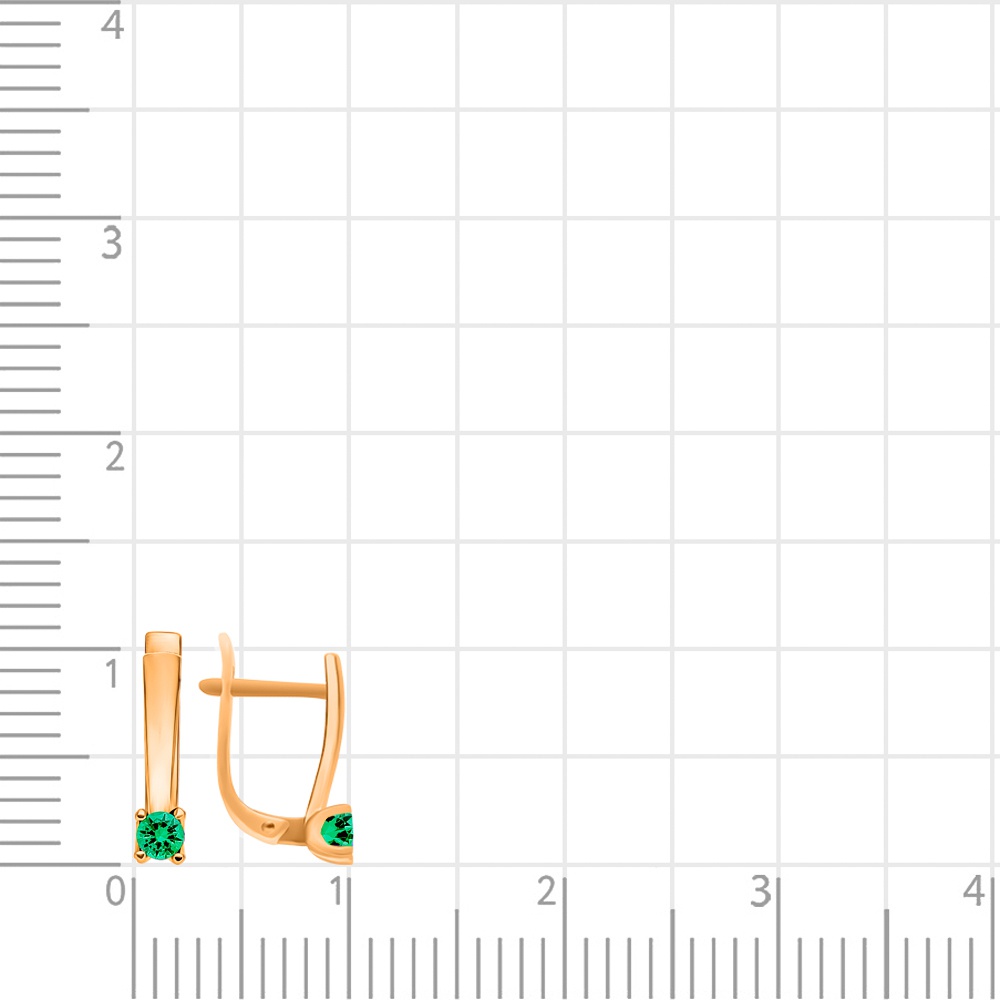This screenshot has width=1000, height=1000.
Task: Click the '4' label on the vertical ruler
Action: (x=112, y=26)
